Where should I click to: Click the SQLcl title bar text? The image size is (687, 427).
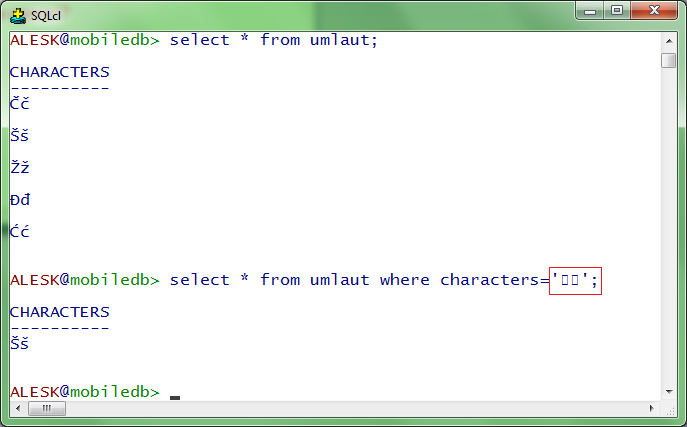[x=44, y=15]
